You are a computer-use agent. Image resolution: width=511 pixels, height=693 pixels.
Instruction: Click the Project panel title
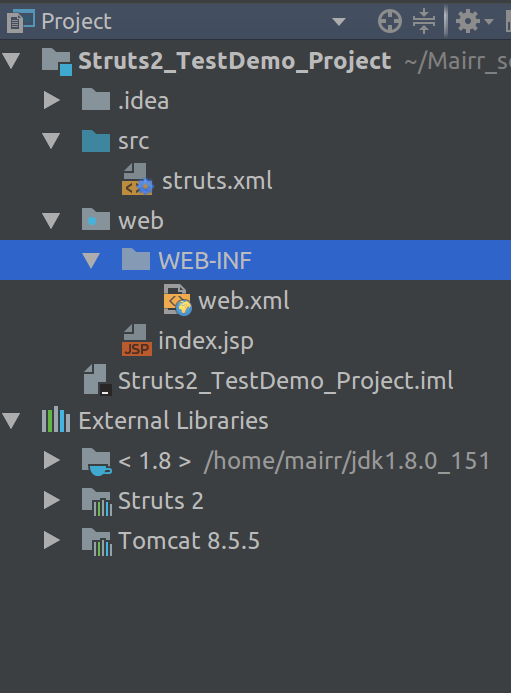[x=76, y=22]
